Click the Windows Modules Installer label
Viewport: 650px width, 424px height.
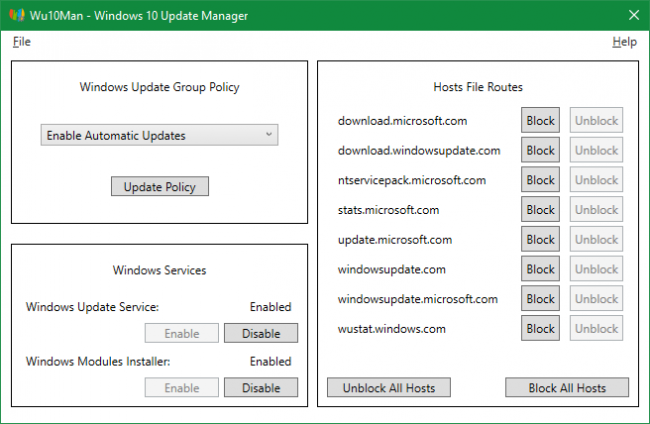pos(98,361)
